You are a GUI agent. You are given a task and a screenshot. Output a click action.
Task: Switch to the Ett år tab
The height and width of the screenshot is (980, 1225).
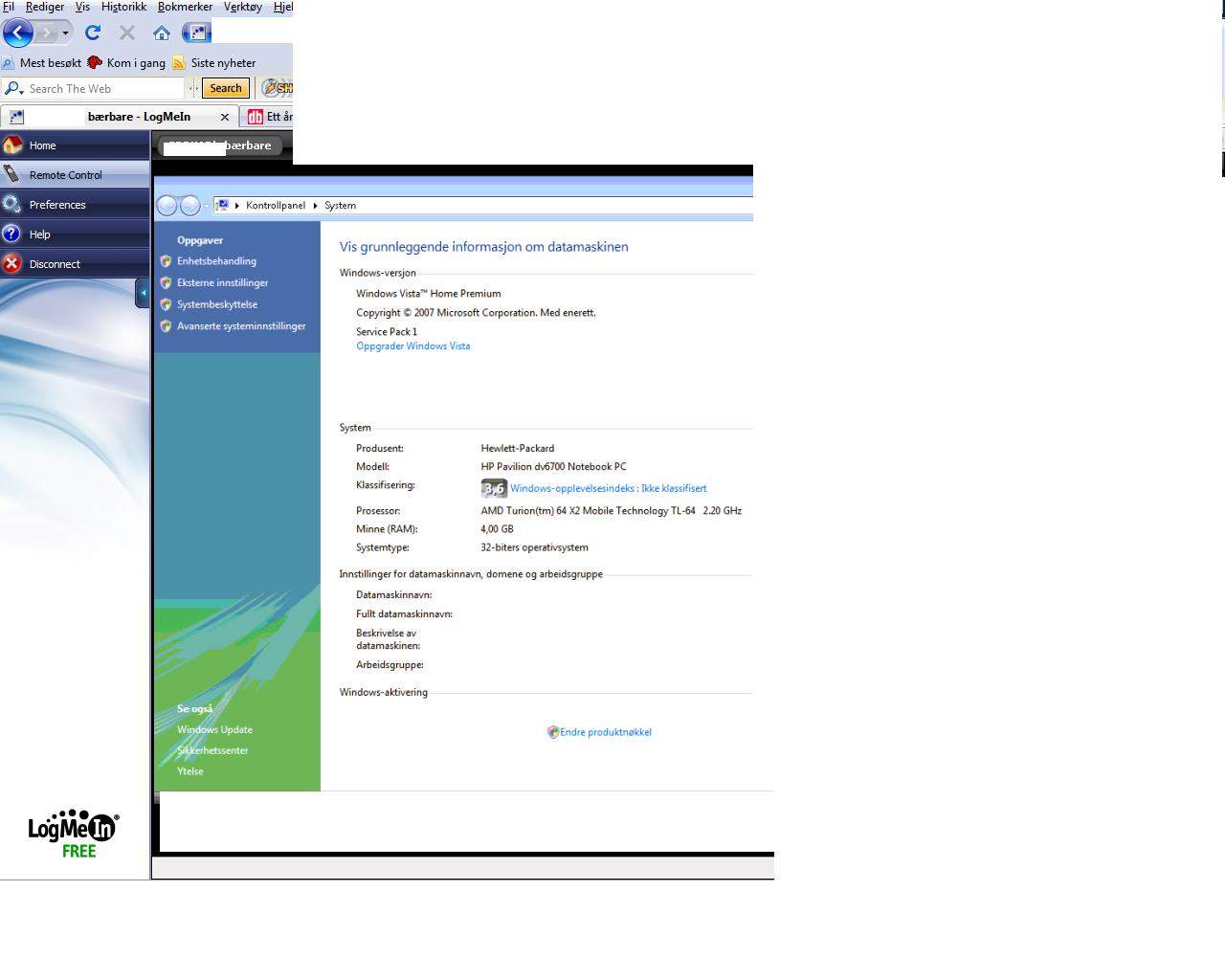[x=268, y=117]
